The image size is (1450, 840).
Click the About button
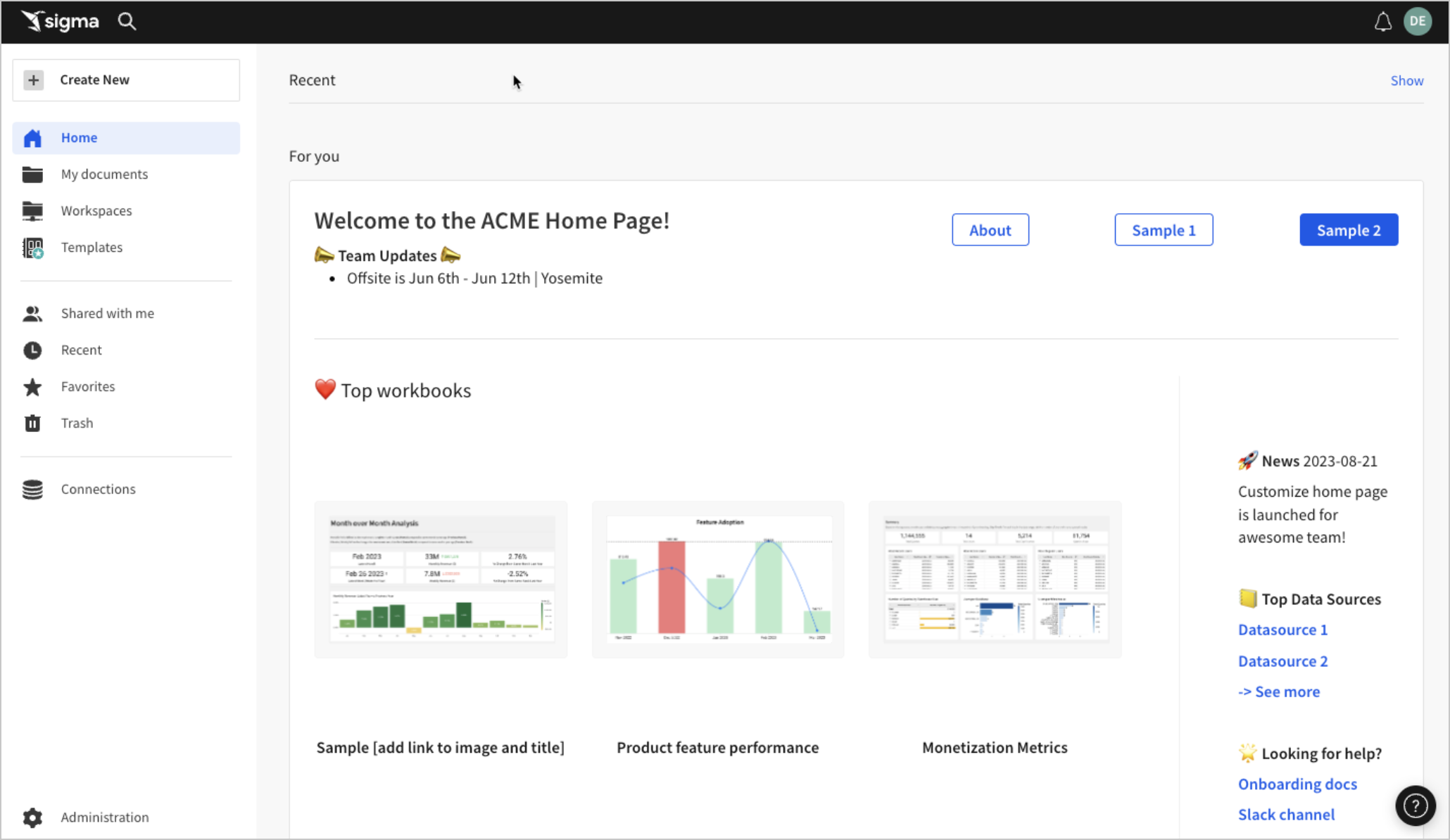click(x=990, y=229)
